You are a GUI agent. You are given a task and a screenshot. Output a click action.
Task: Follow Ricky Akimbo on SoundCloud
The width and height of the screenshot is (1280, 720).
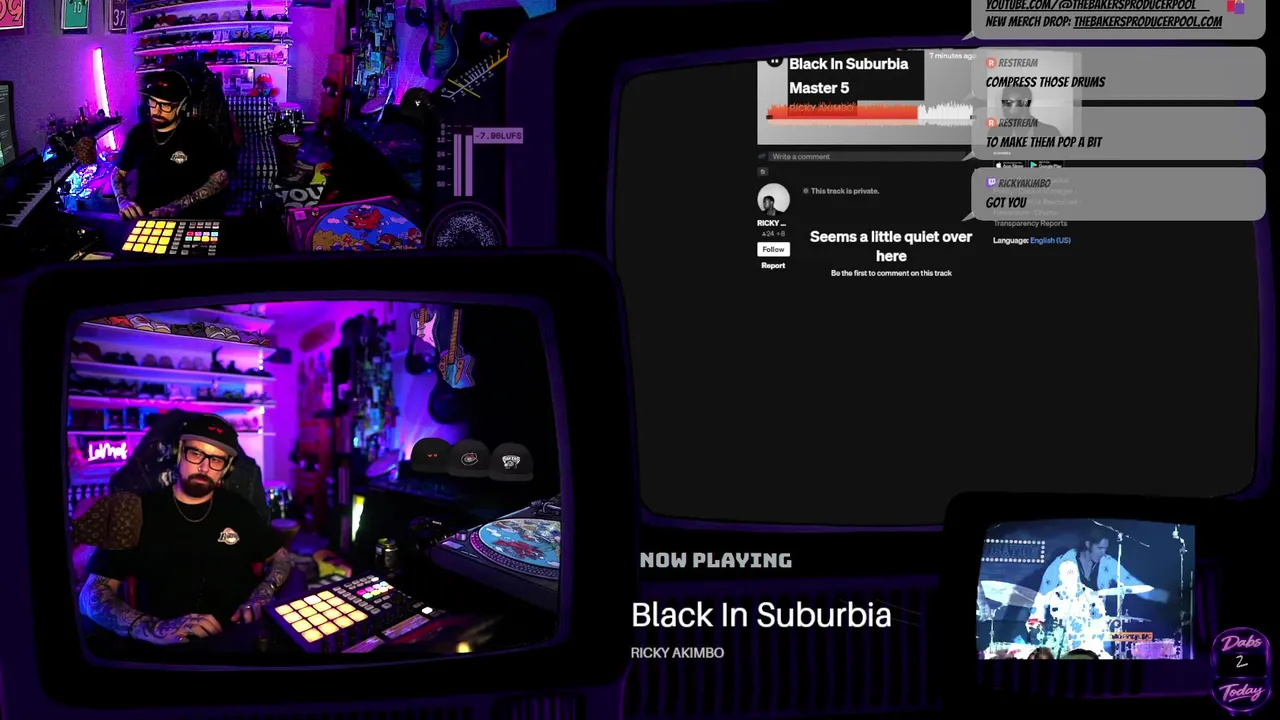[x=773, y=249]
